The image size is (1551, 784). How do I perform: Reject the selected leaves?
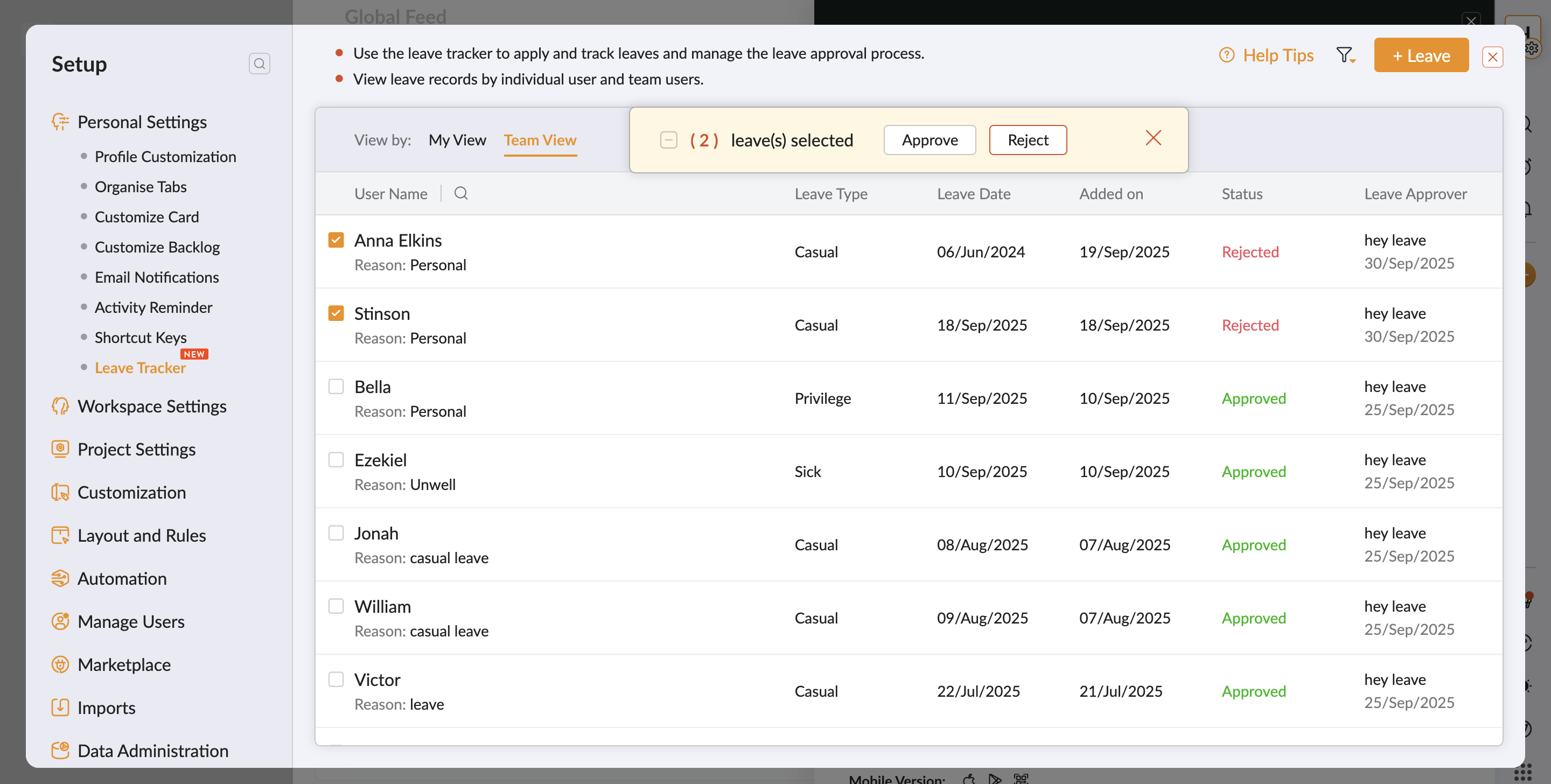click(x=1027, y=141)
